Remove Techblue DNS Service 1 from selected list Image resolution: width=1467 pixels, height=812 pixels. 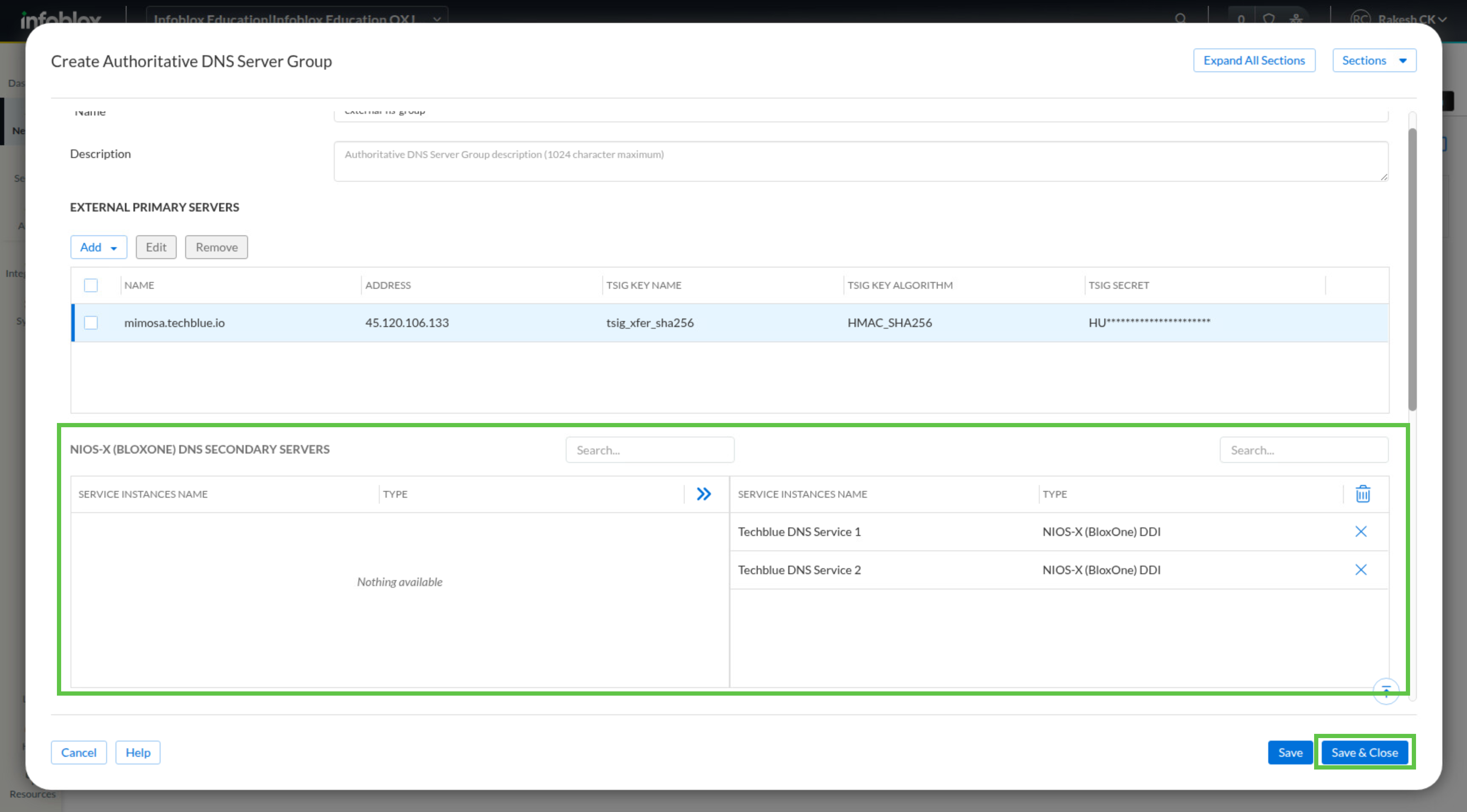click(x=1361, y=531)
